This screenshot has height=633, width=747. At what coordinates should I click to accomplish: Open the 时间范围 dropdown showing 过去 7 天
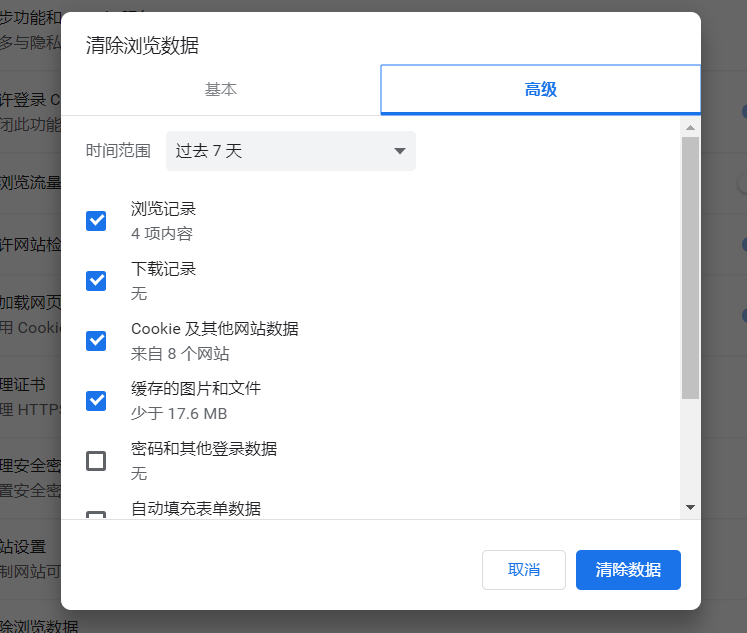click(x=291, y=151)
